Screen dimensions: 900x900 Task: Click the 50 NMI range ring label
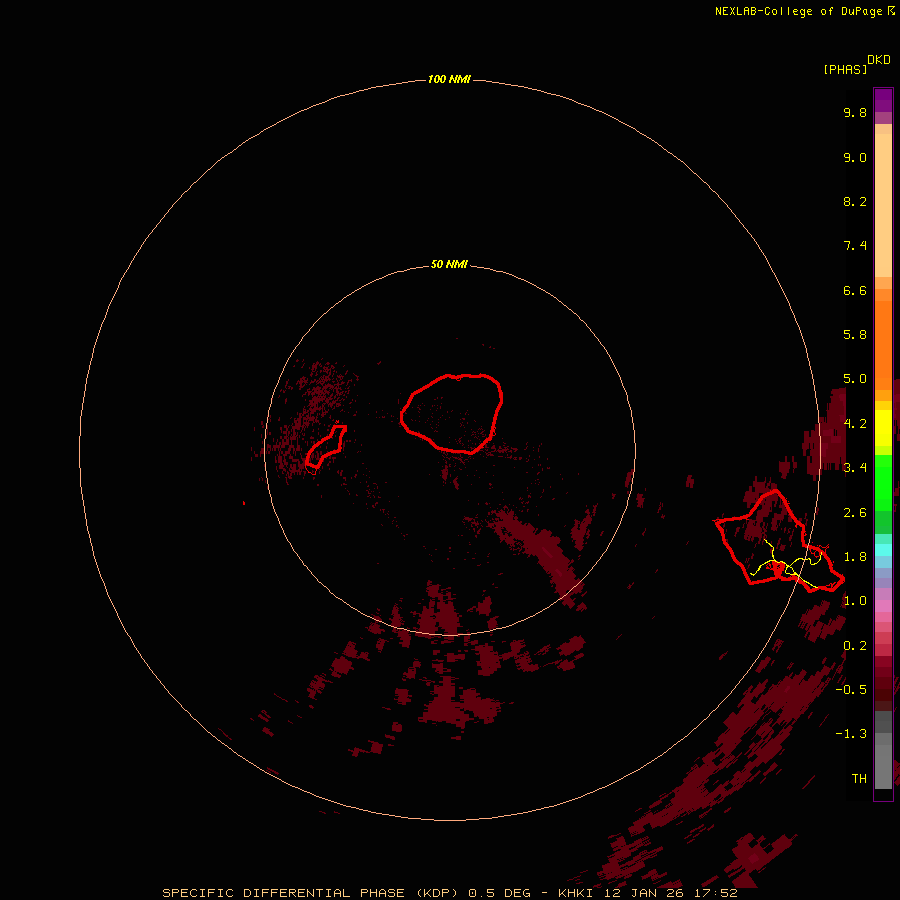pos(449,264)
